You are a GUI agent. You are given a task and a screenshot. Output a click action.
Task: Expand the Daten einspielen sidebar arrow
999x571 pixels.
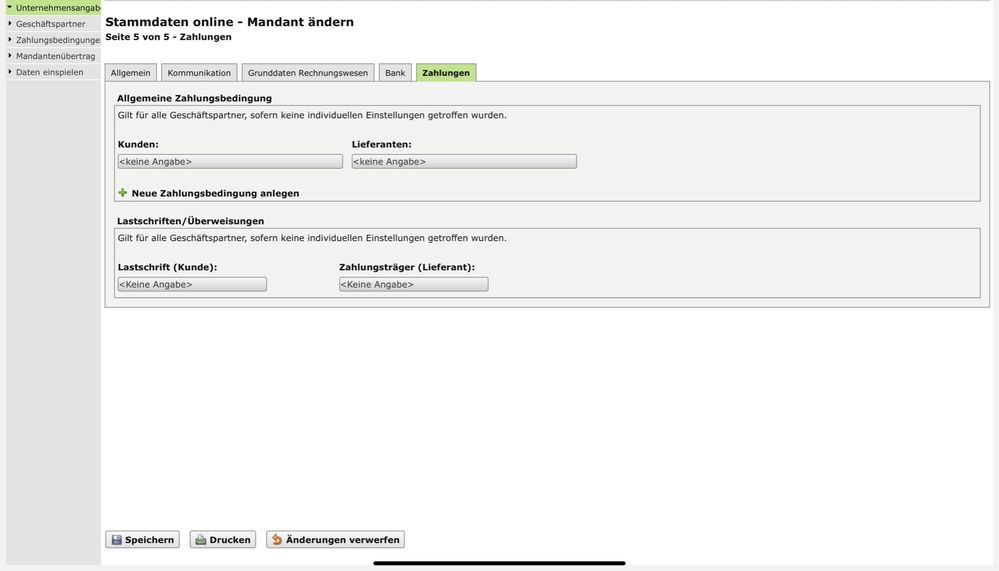pyautogui.click(x=10, y=72)
